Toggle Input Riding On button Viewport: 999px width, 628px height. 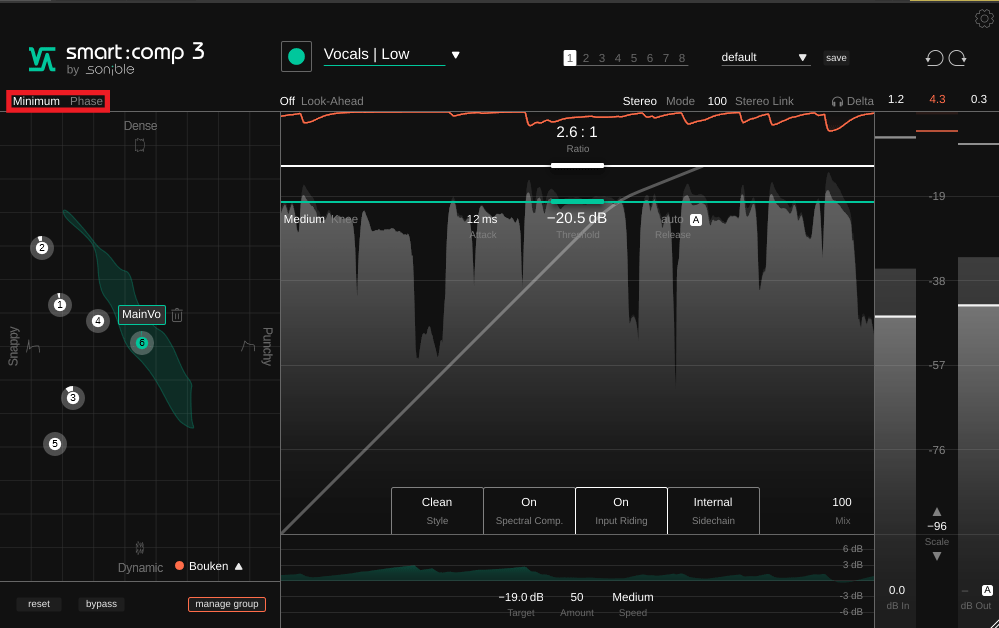[x=621, y=510]
